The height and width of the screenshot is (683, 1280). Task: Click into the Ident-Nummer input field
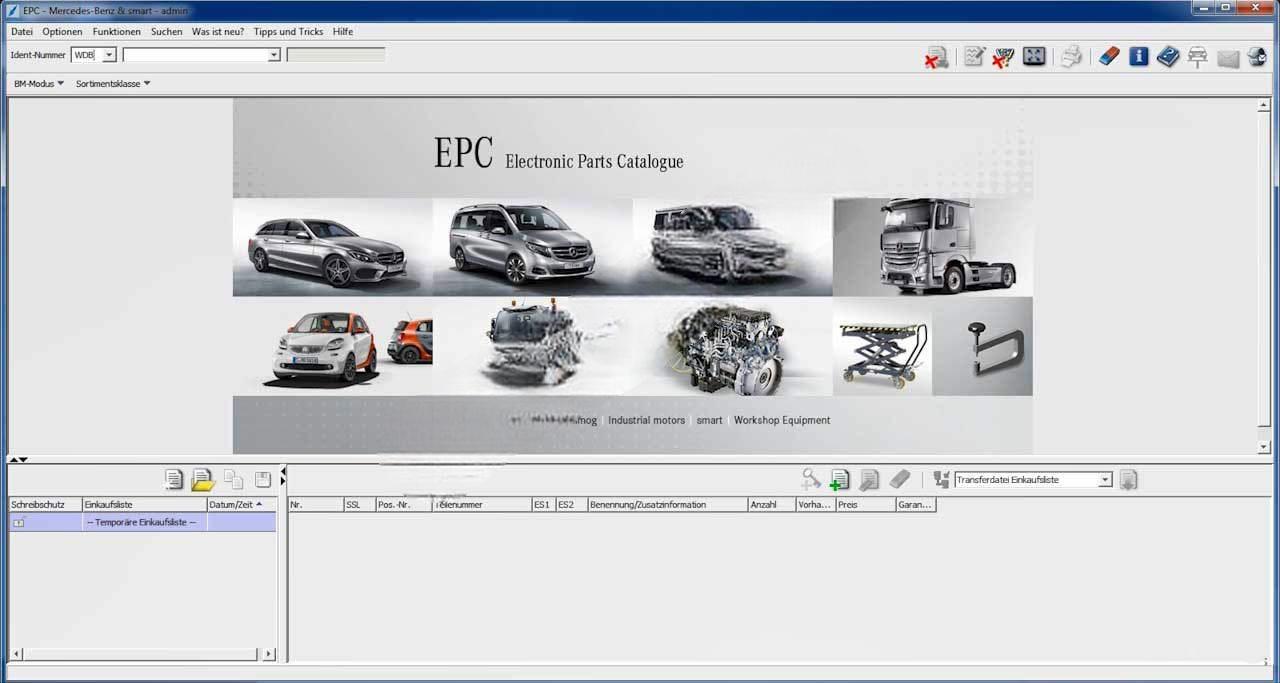[195, 55]
